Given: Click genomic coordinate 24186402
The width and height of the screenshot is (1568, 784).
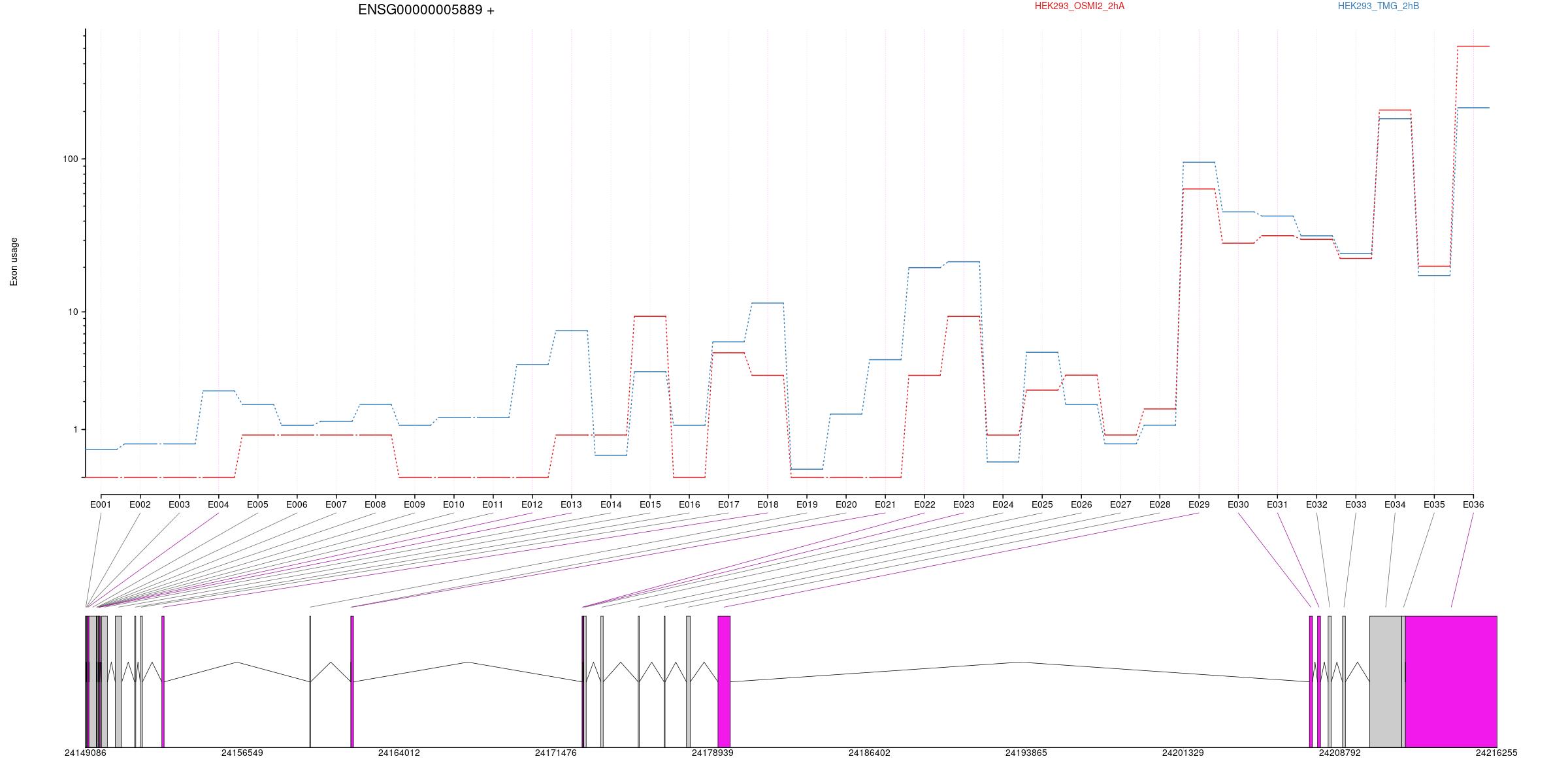Looking at the screenshot, I should click(x=870, y=753).
